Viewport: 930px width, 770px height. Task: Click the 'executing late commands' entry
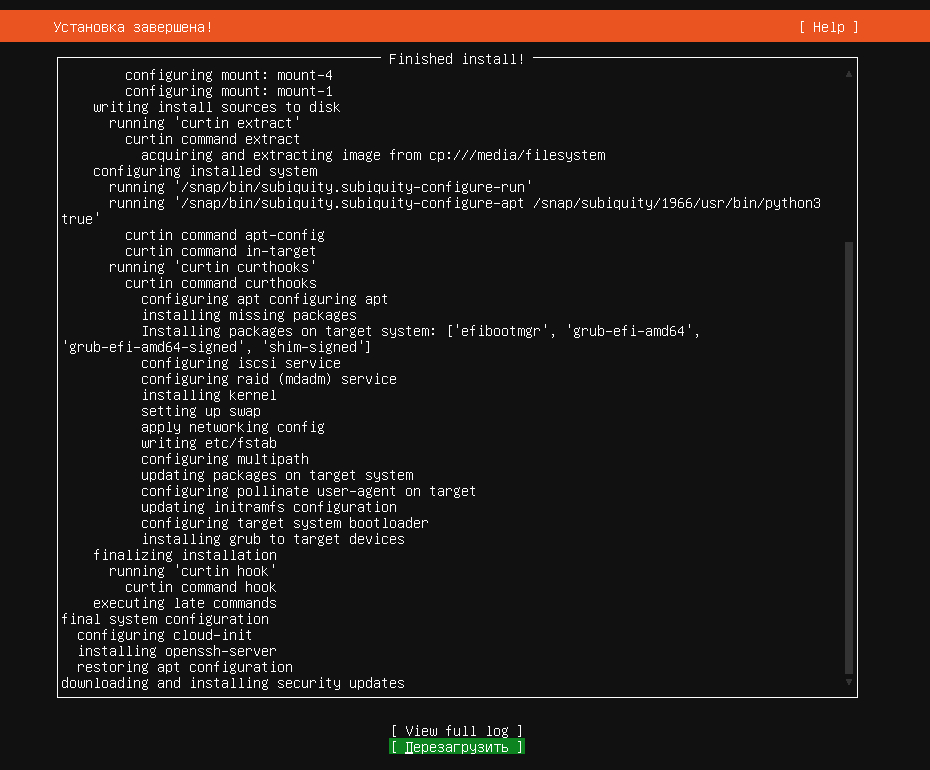pos(184,603)
